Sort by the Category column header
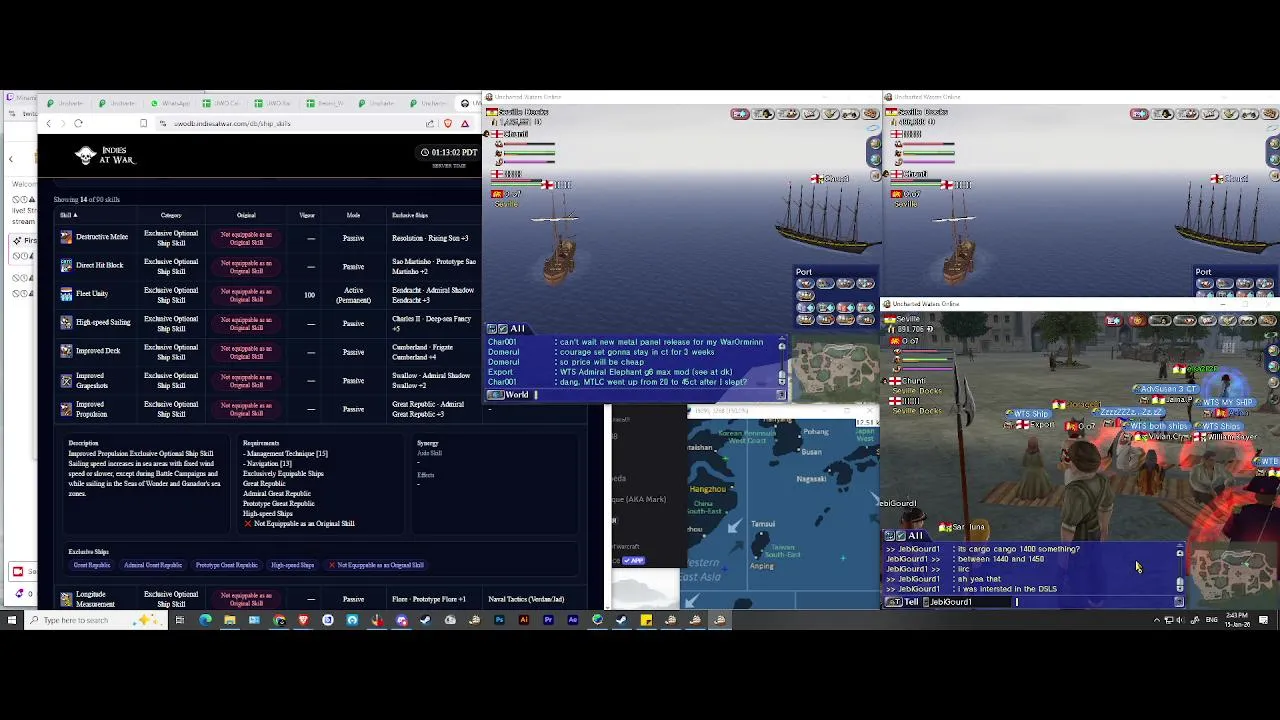 tap(171, 215)
